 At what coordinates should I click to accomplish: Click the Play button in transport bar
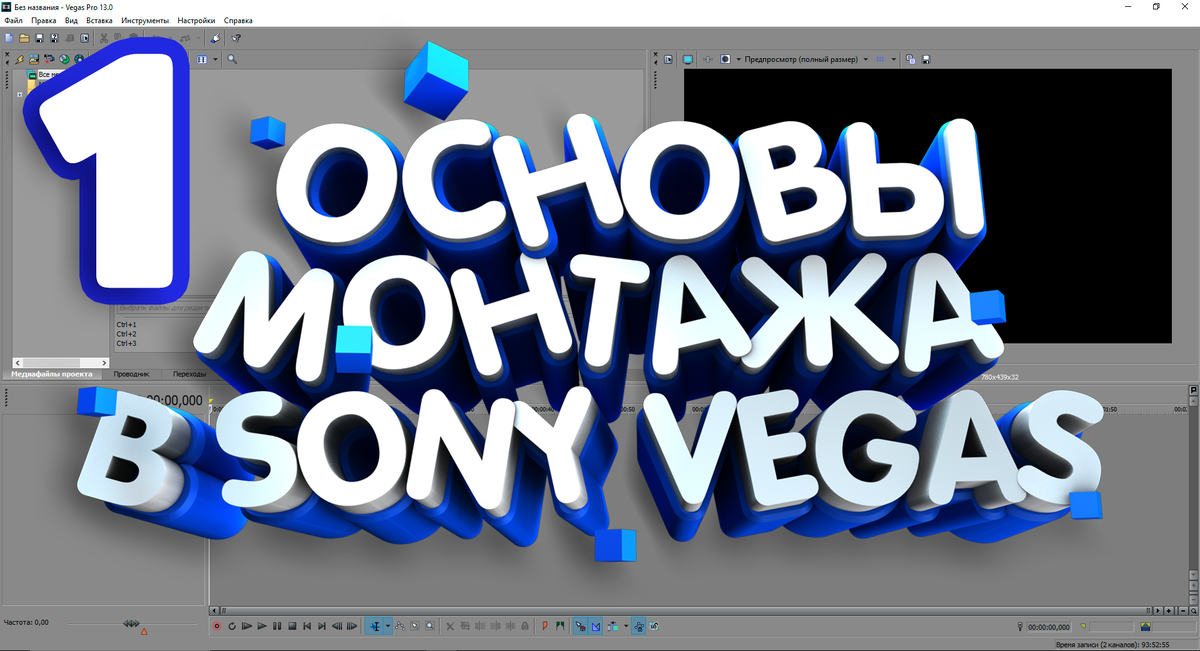pyautogui.click(x=262, y=626)
